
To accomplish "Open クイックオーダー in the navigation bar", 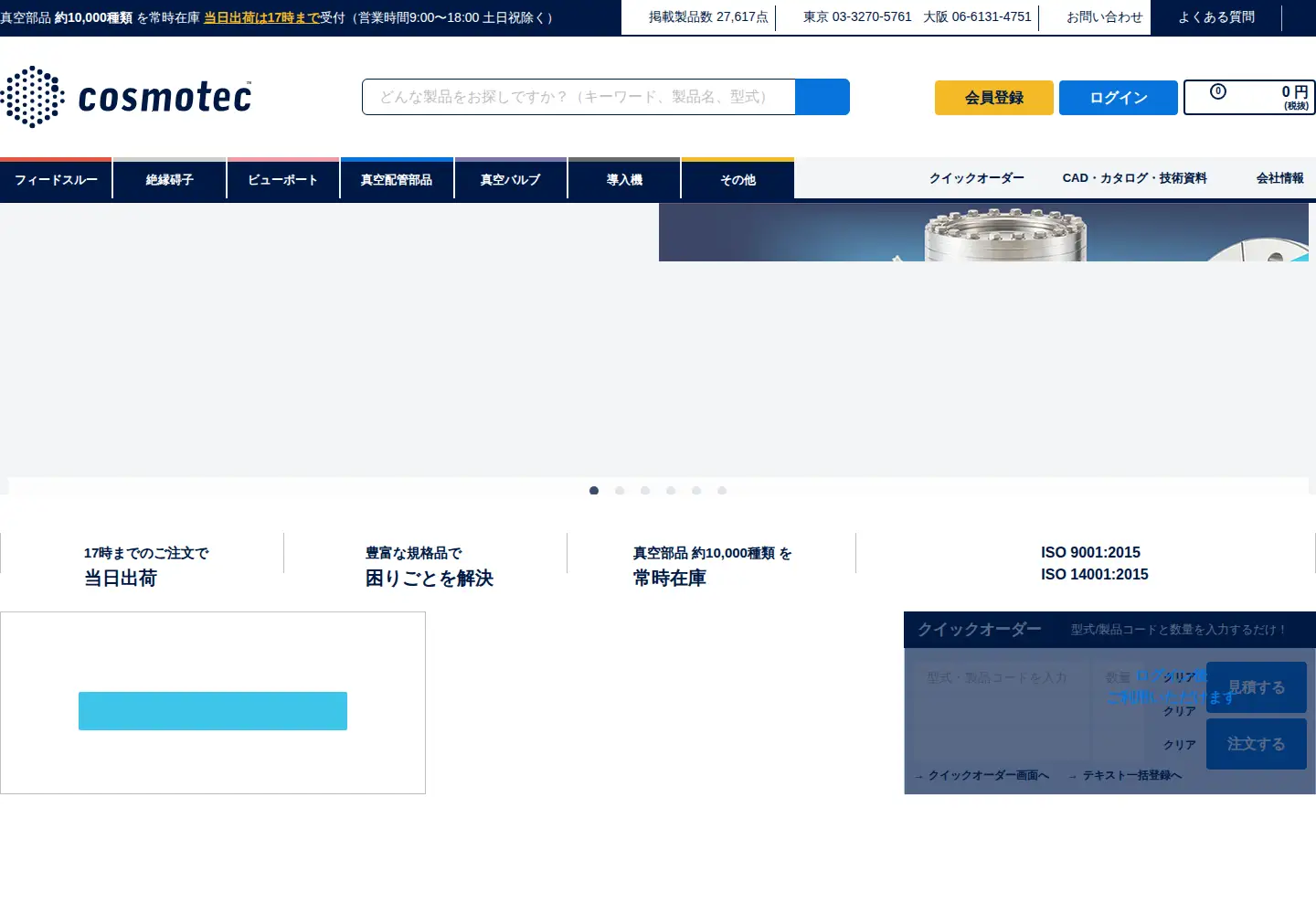I will 977,178.
